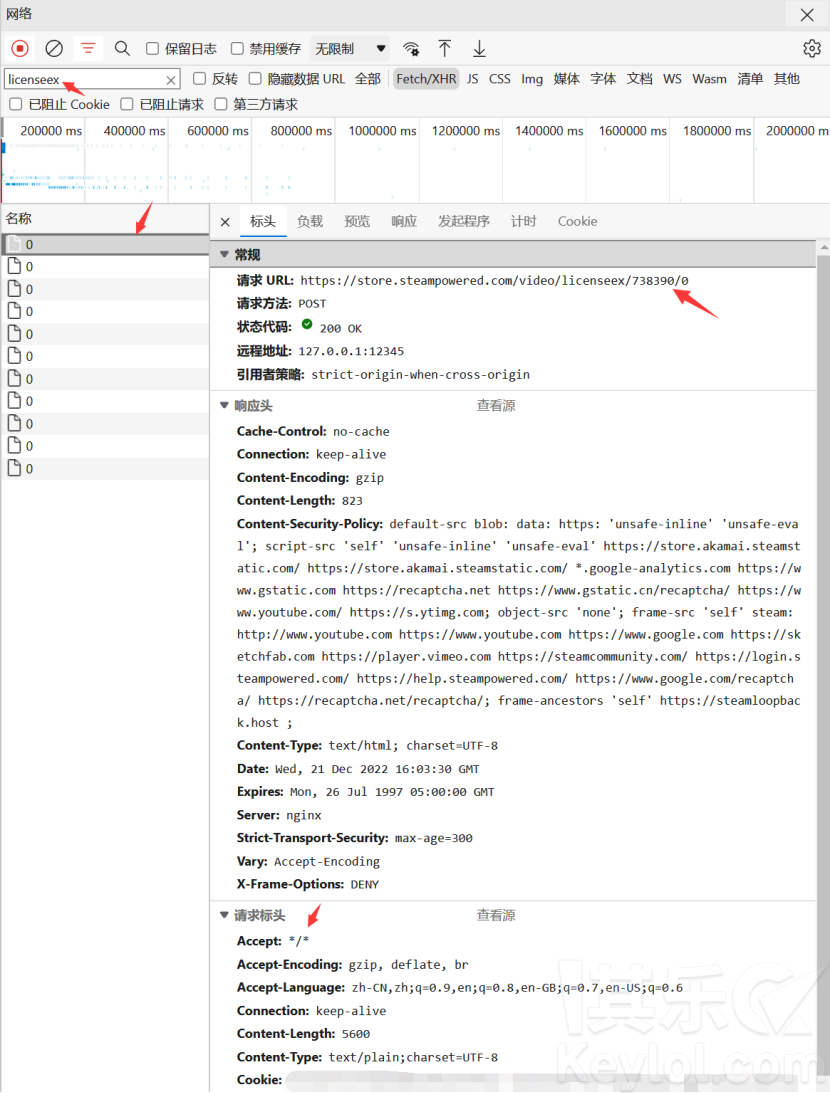This screenshot has height=1093, width=830.
Task: Collapse the 响应头 section
Action: tap(224, 406)
